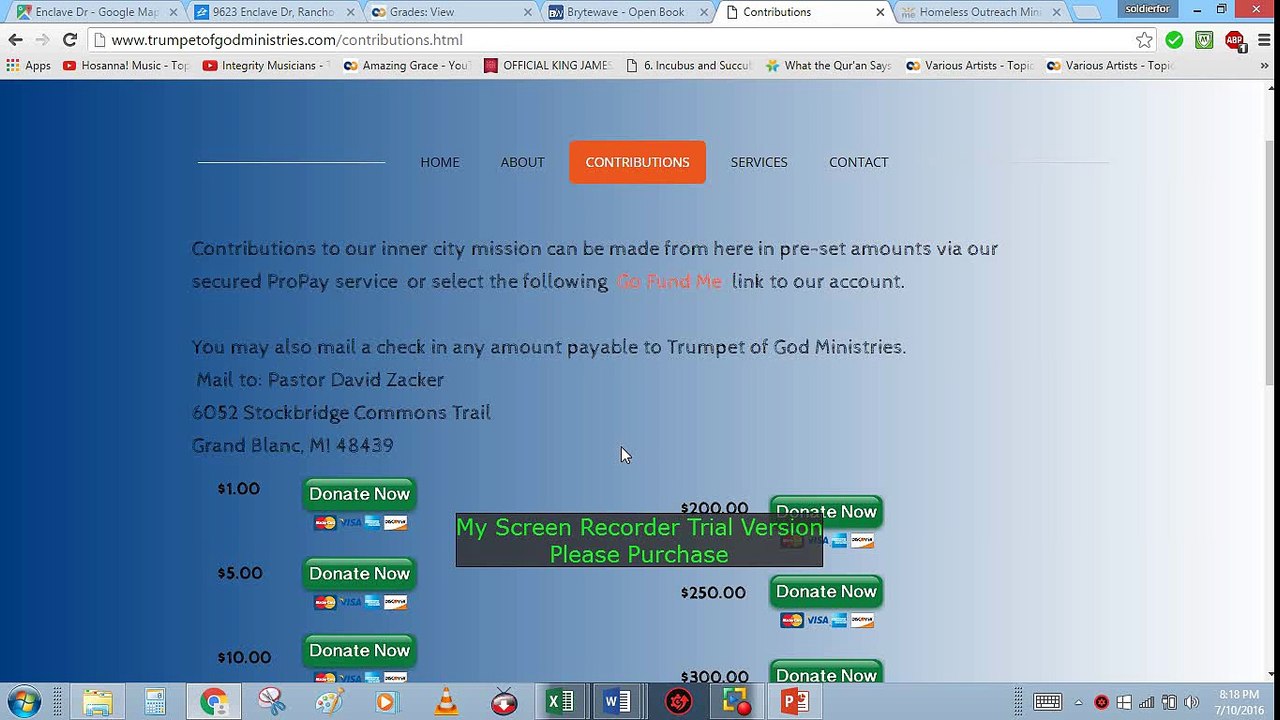
Task: Launch Paint from the taskbar
Action: 329,702
